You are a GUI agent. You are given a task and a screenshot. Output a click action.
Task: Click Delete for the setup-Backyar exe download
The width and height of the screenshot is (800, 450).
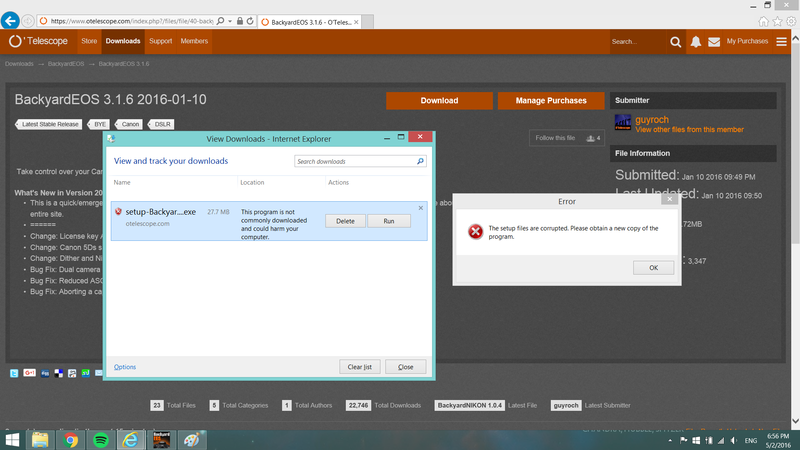[x=345, y=221]
